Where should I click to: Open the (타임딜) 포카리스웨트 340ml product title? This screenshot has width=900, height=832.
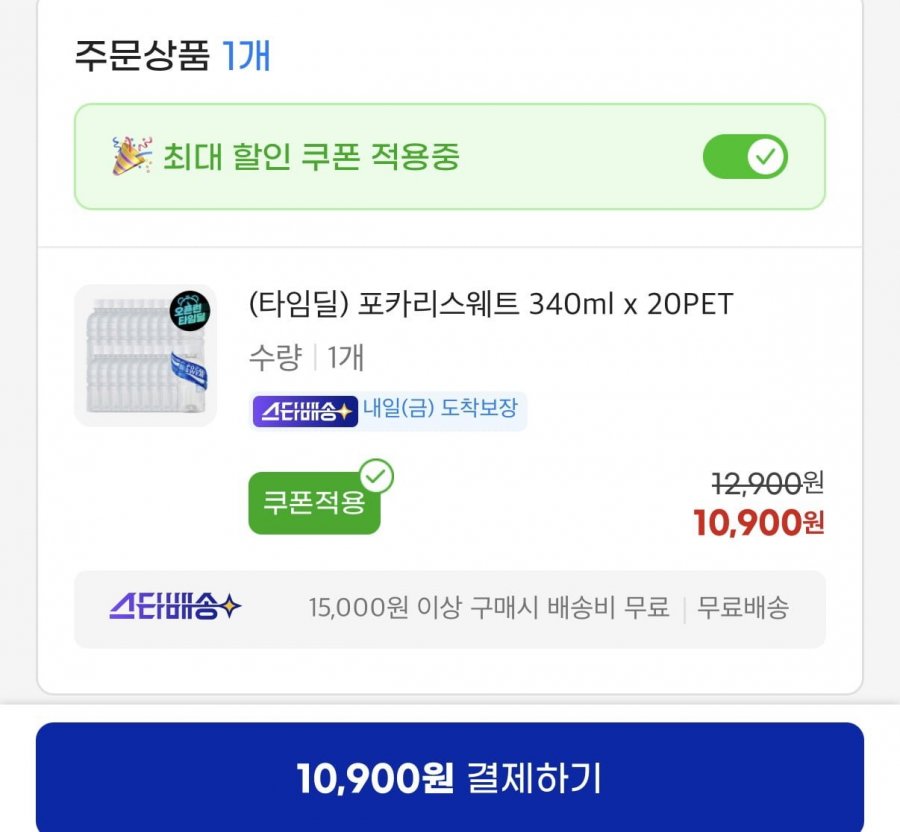490,304
